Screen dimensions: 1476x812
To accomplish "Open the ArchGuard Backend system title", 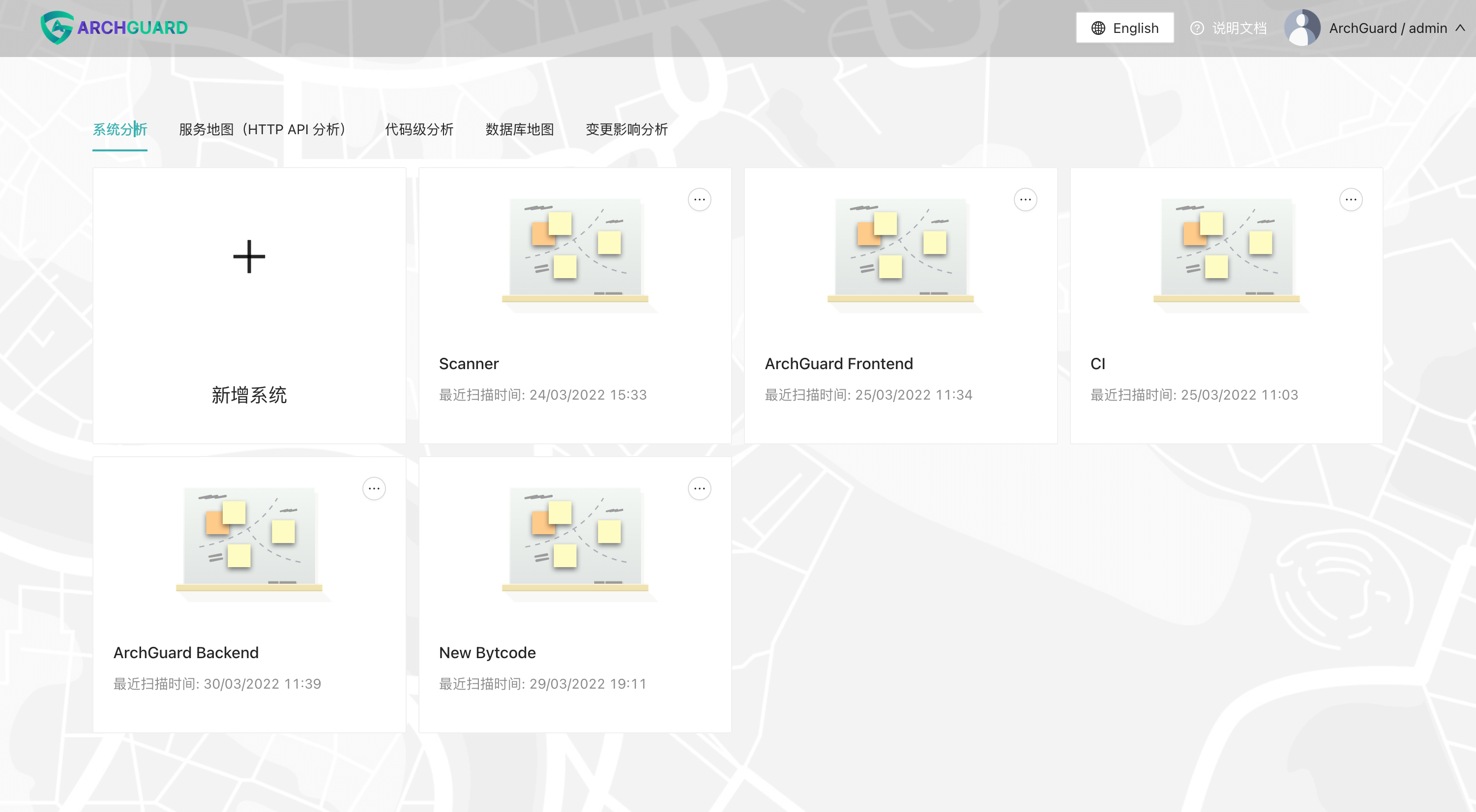I will [x=186, y=652].
